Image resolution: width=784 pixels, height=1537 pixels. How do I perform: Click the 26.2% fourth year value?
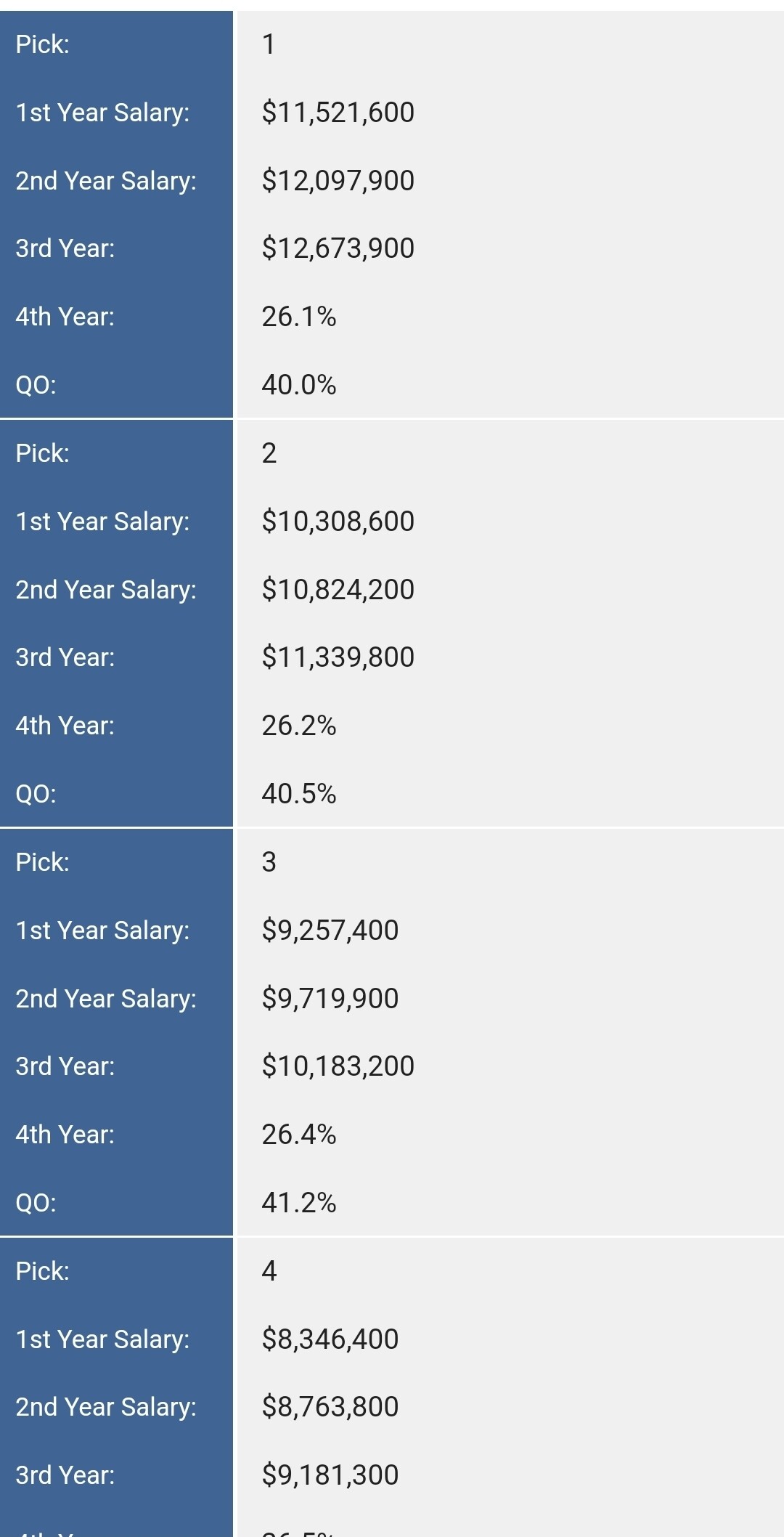click(x=298, y=726)
